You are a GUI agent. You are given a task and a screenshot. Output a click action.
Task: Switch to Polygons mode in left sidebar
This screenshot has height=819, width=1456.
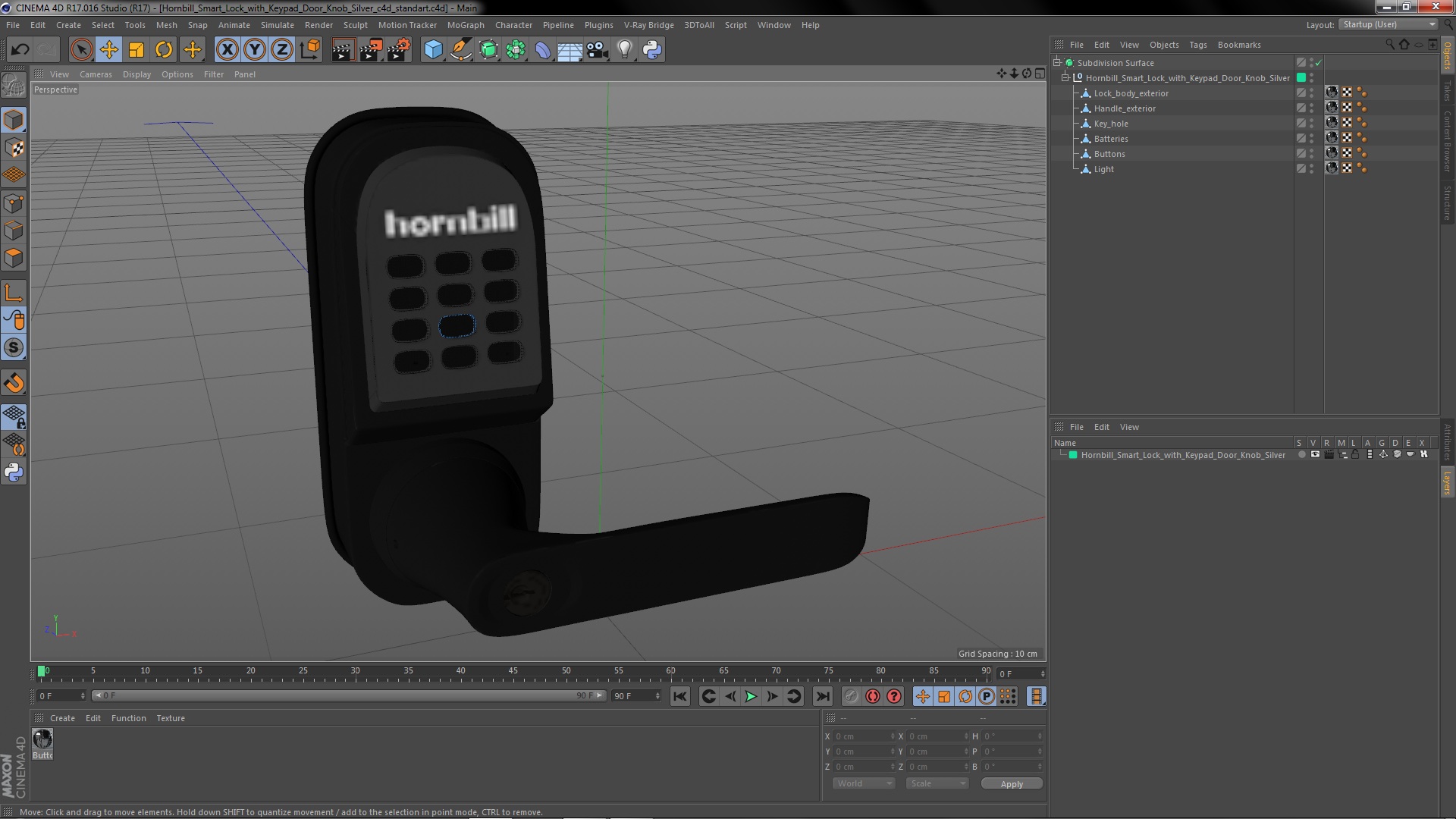coord(14,258)
